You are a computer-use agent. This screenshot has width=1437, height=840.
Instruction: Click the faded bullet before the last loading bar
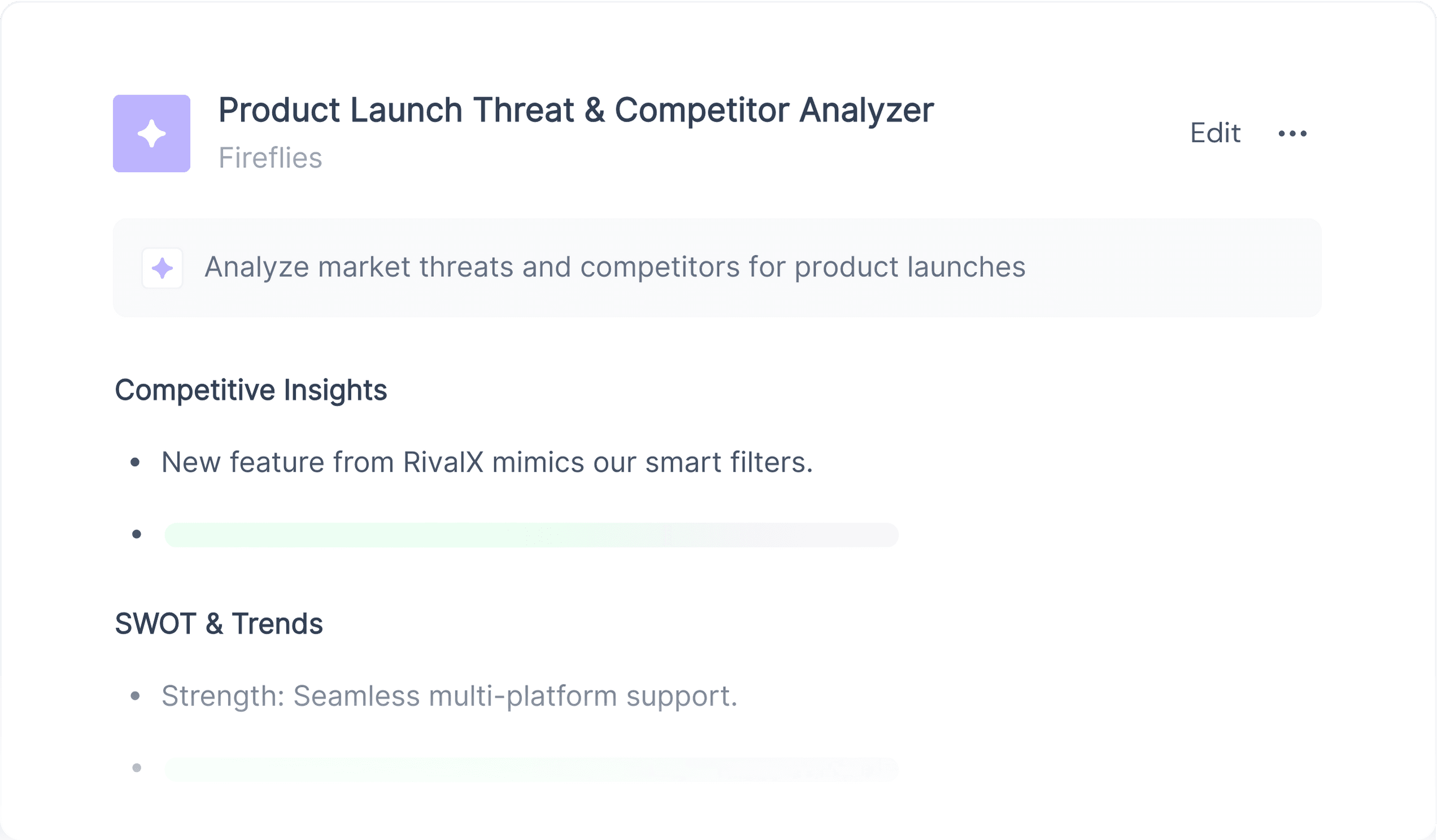point(137,768)
